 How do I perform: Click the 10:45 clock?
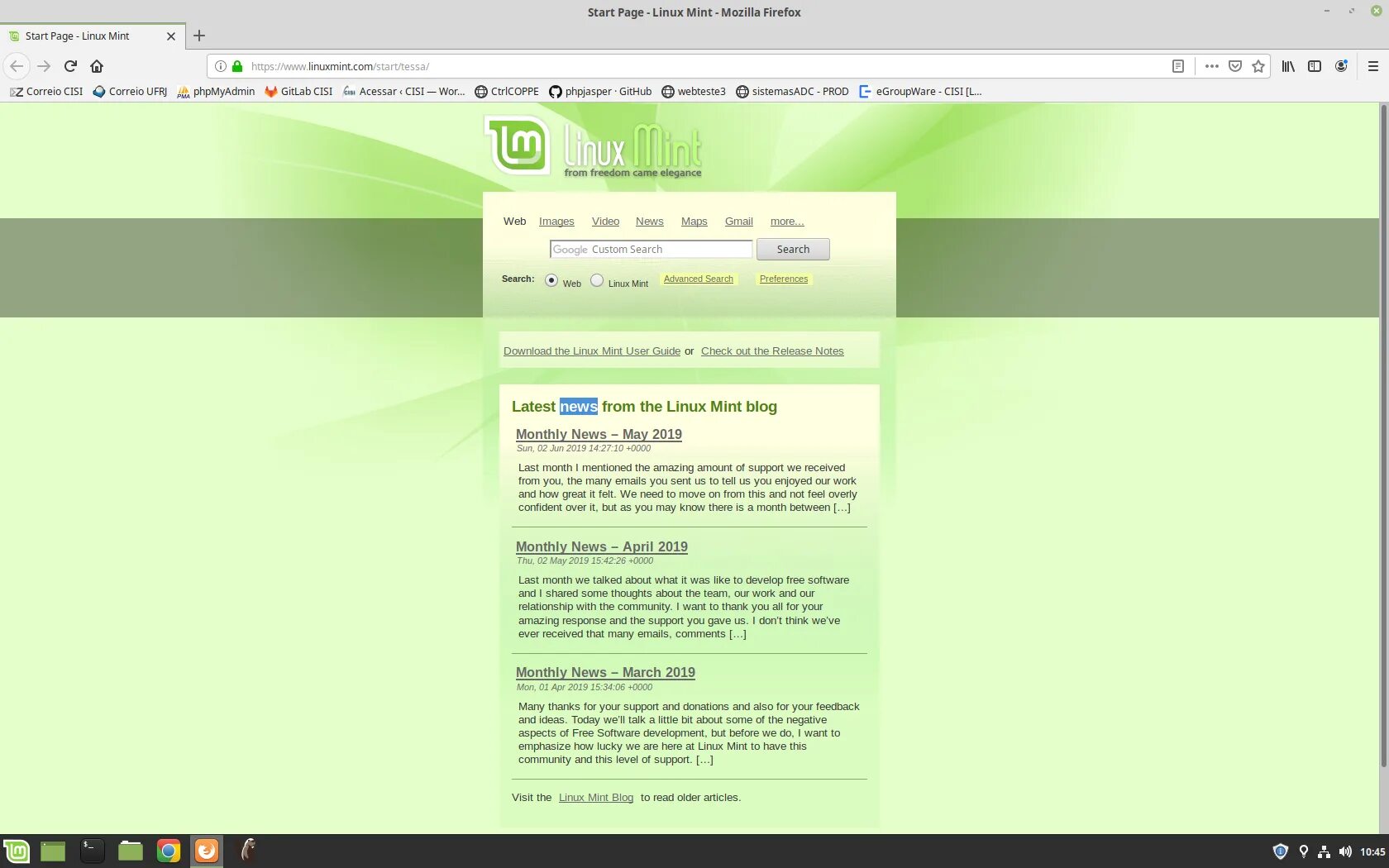(1372, 851)
